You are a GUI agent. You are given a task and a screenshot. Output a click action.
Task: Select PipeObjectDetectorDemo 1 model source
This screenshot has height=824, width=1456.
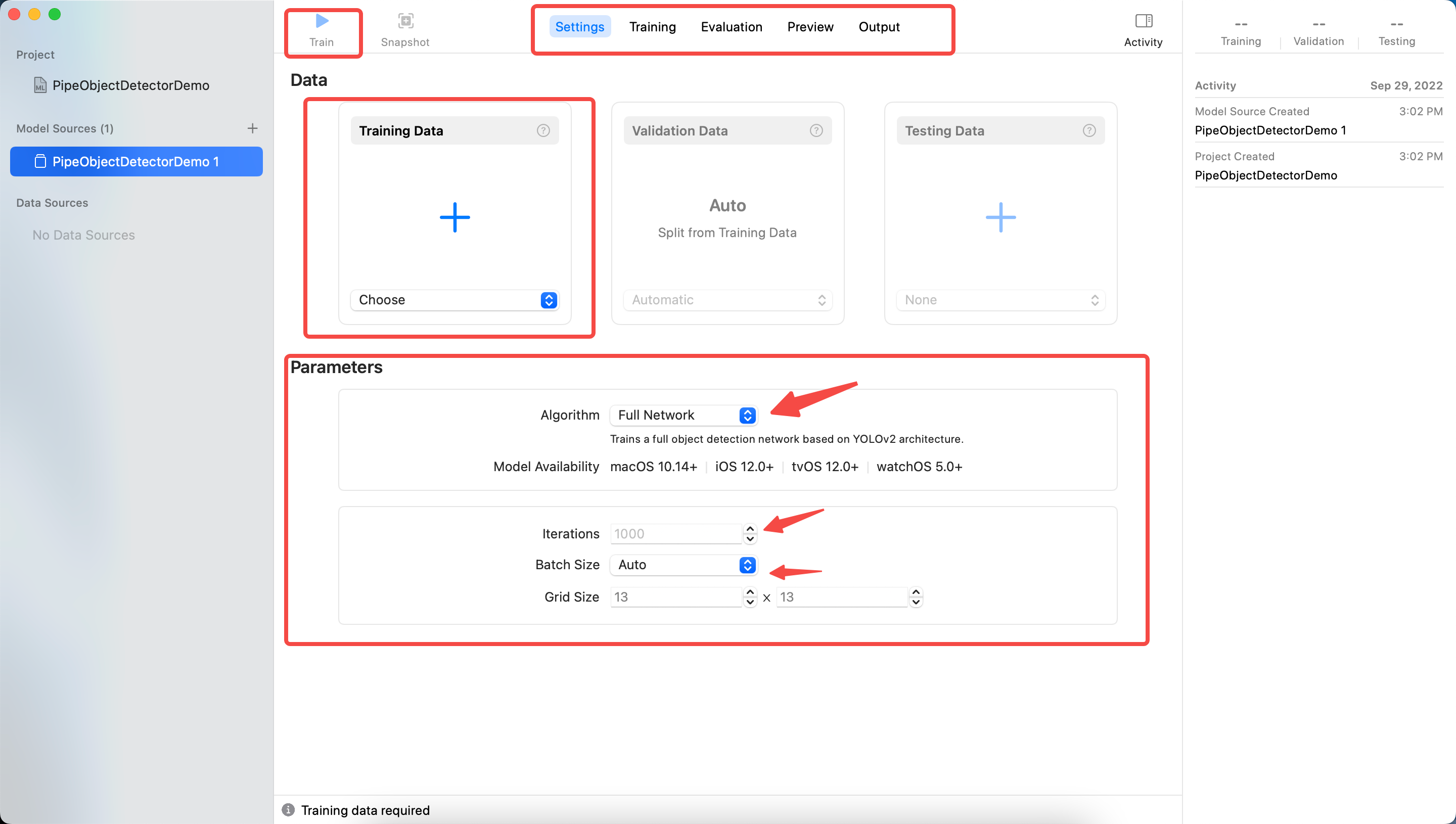click(136, 162)
